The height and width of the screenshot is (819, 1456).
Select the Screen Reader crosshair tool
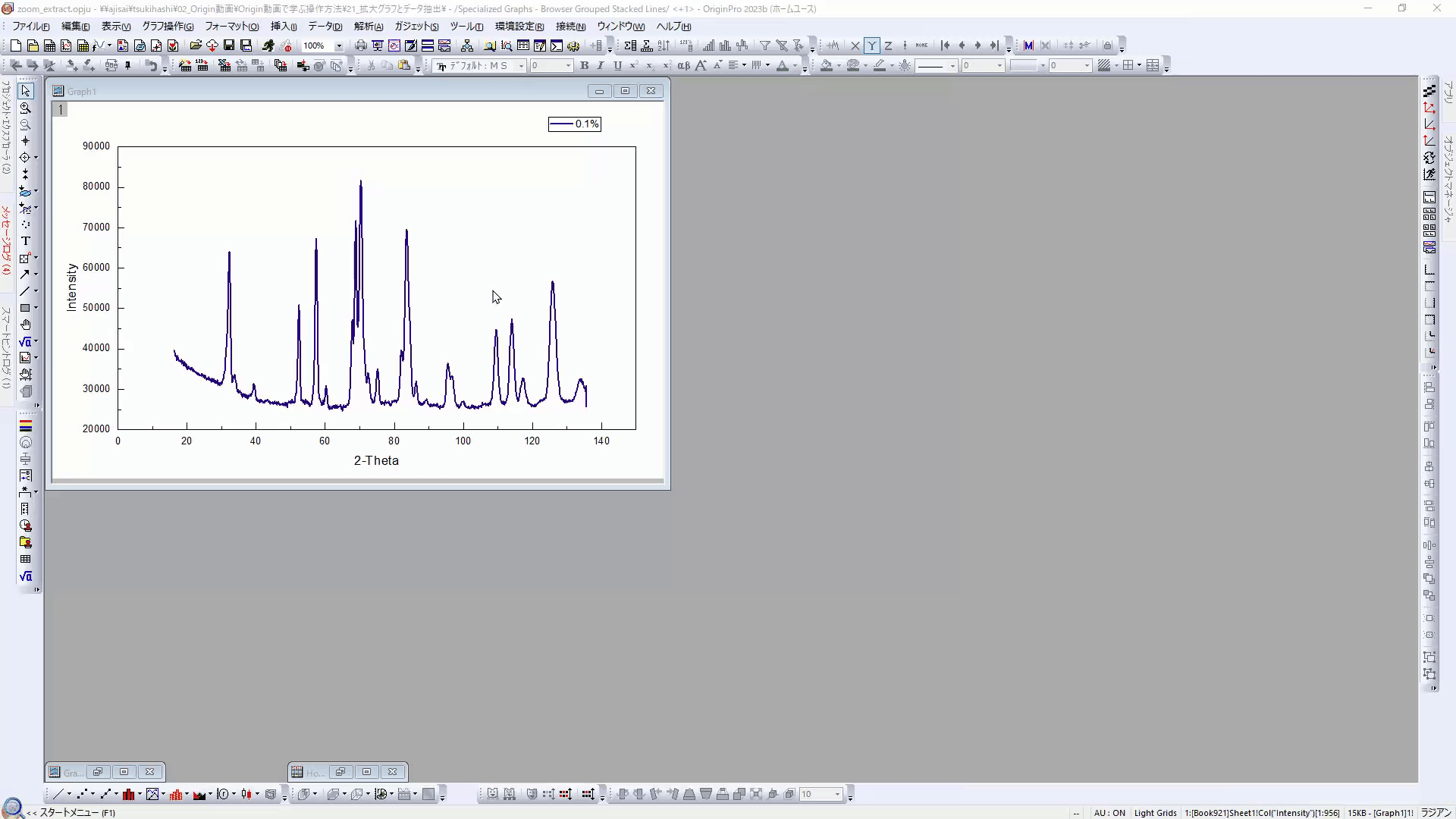[25, 141]
